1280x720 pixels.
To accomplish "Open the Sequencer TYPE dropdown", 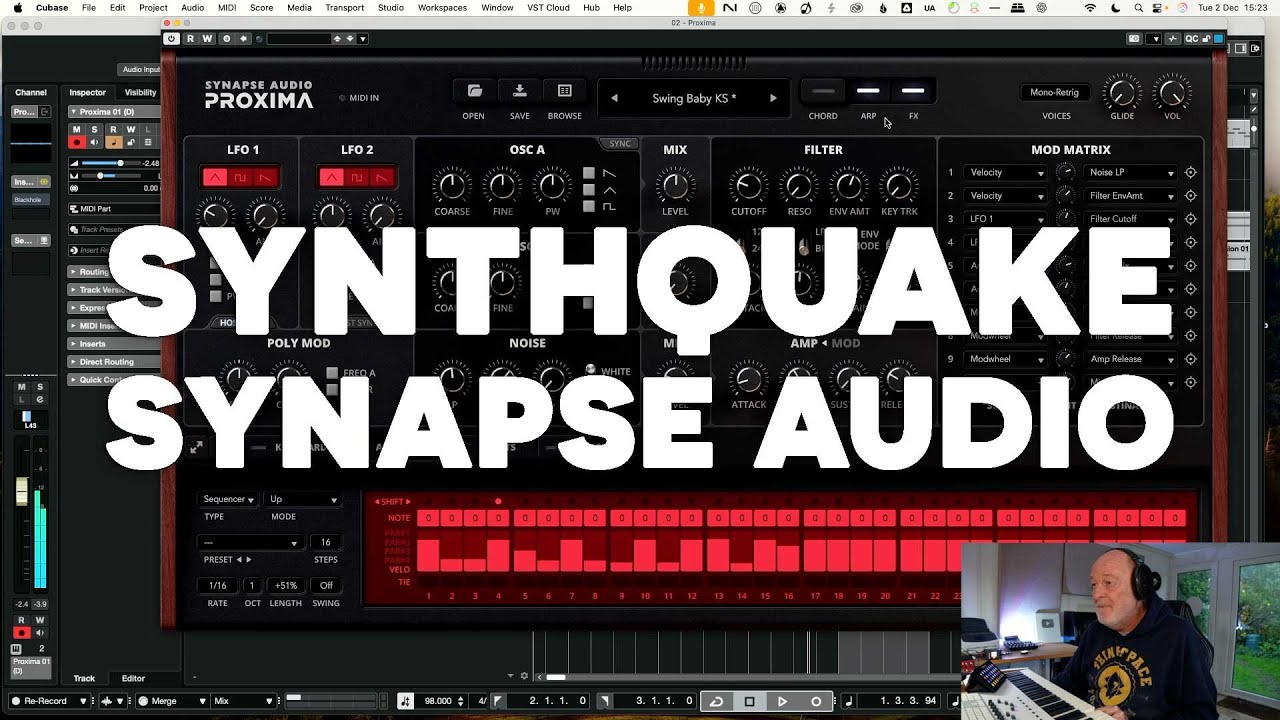I will pyautogui.click(x=228, y=499).
